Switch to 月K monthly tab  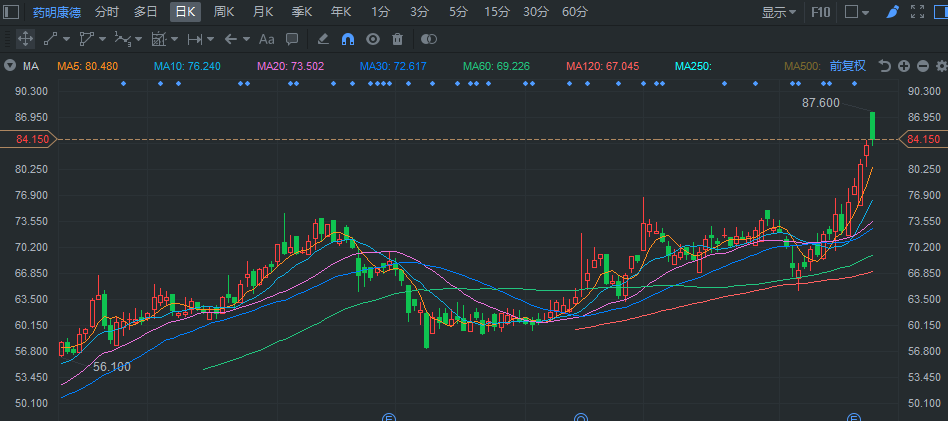263,11
